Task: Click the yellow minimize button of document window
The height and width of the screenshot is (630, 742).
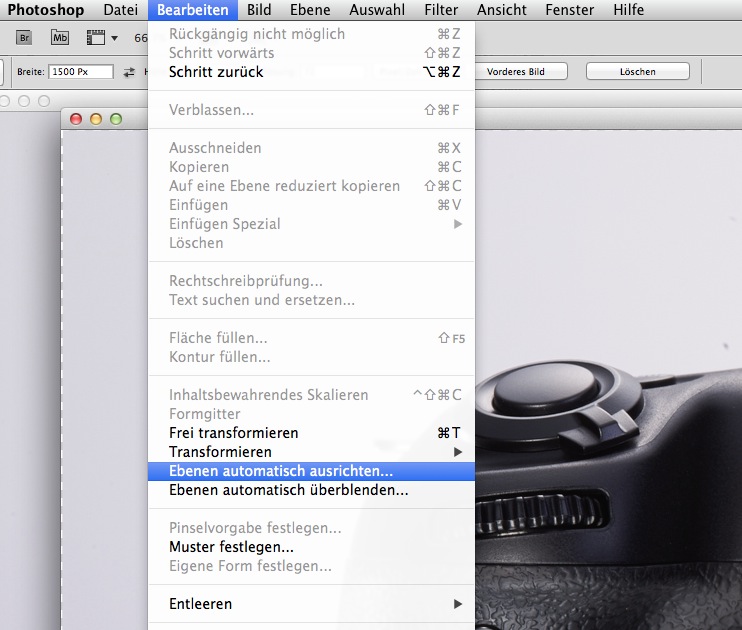Action: [x=96, y=119]
